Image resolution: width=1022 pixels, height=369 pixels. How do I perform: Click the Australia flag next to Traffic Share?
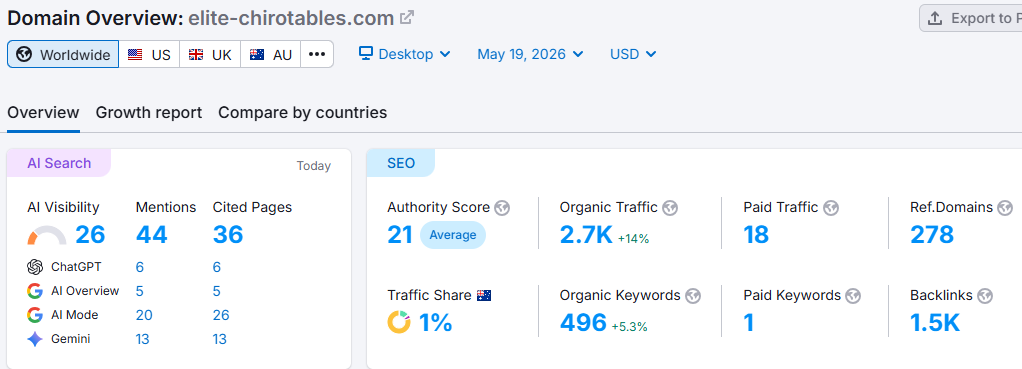pos(484,295)
